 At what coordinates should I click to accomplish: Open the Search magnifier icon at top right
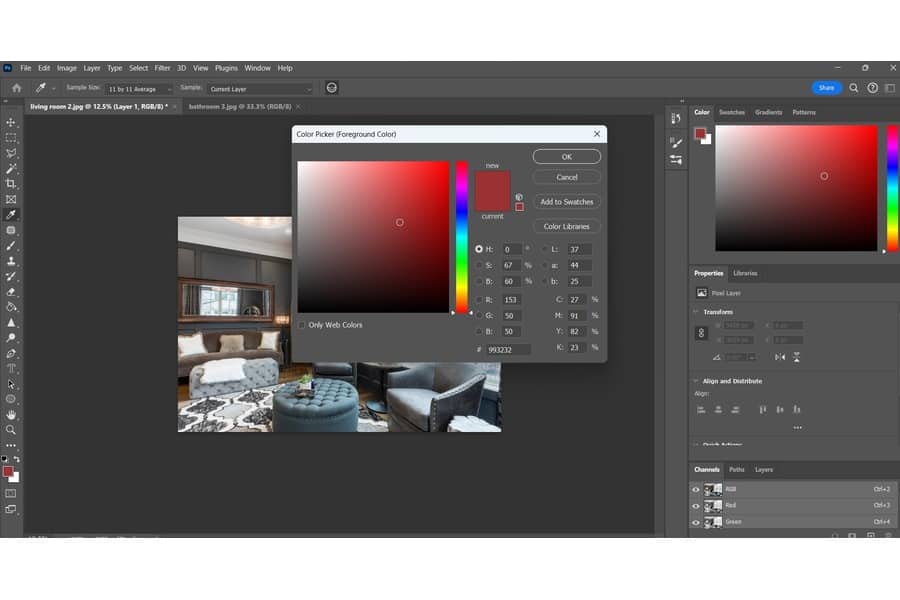click(x=854, y=88)
